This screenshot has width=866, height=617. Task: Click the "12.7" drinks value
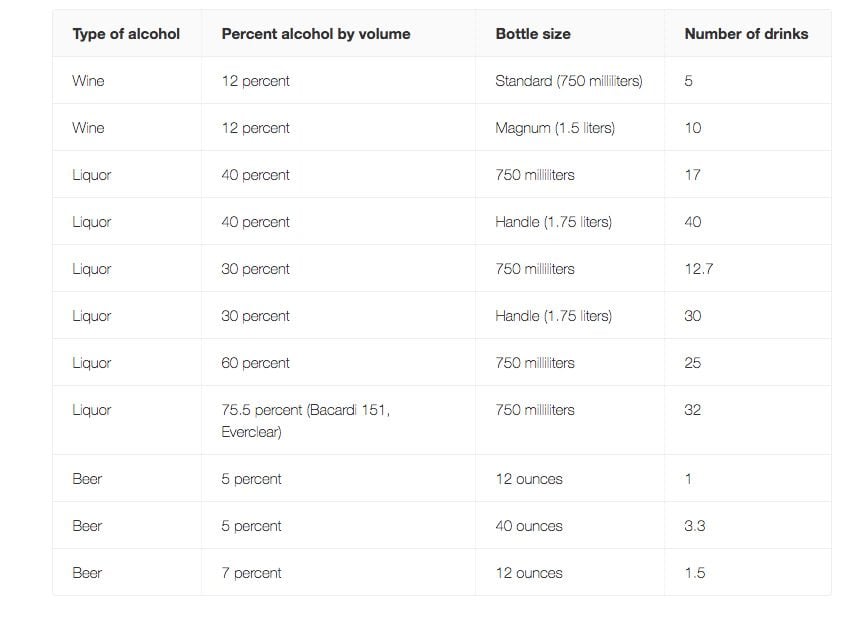(698, 269)
